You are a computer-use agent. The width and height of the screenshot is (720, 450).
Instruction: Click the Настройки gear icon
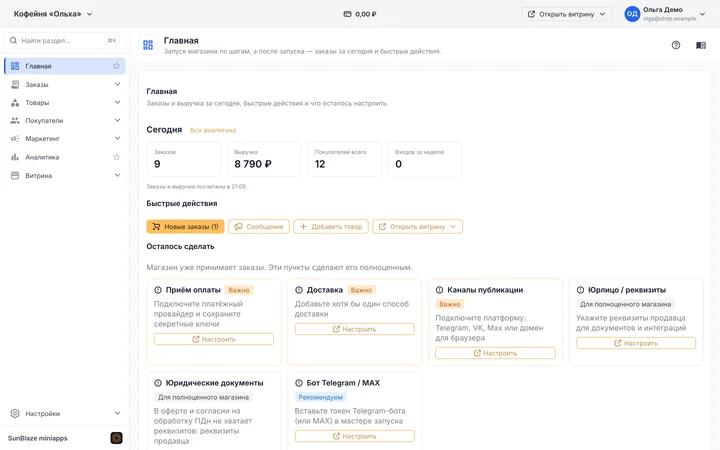click(15, 413)
